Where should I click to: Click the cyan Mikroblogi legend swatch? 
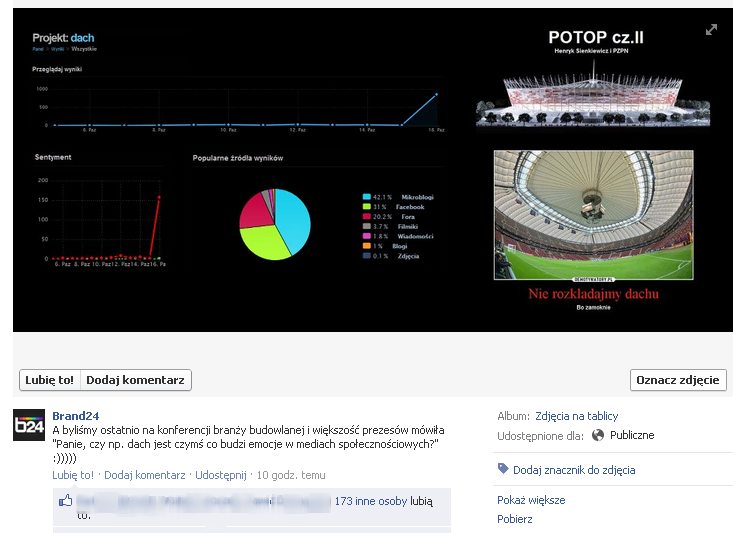click(367, 197)
